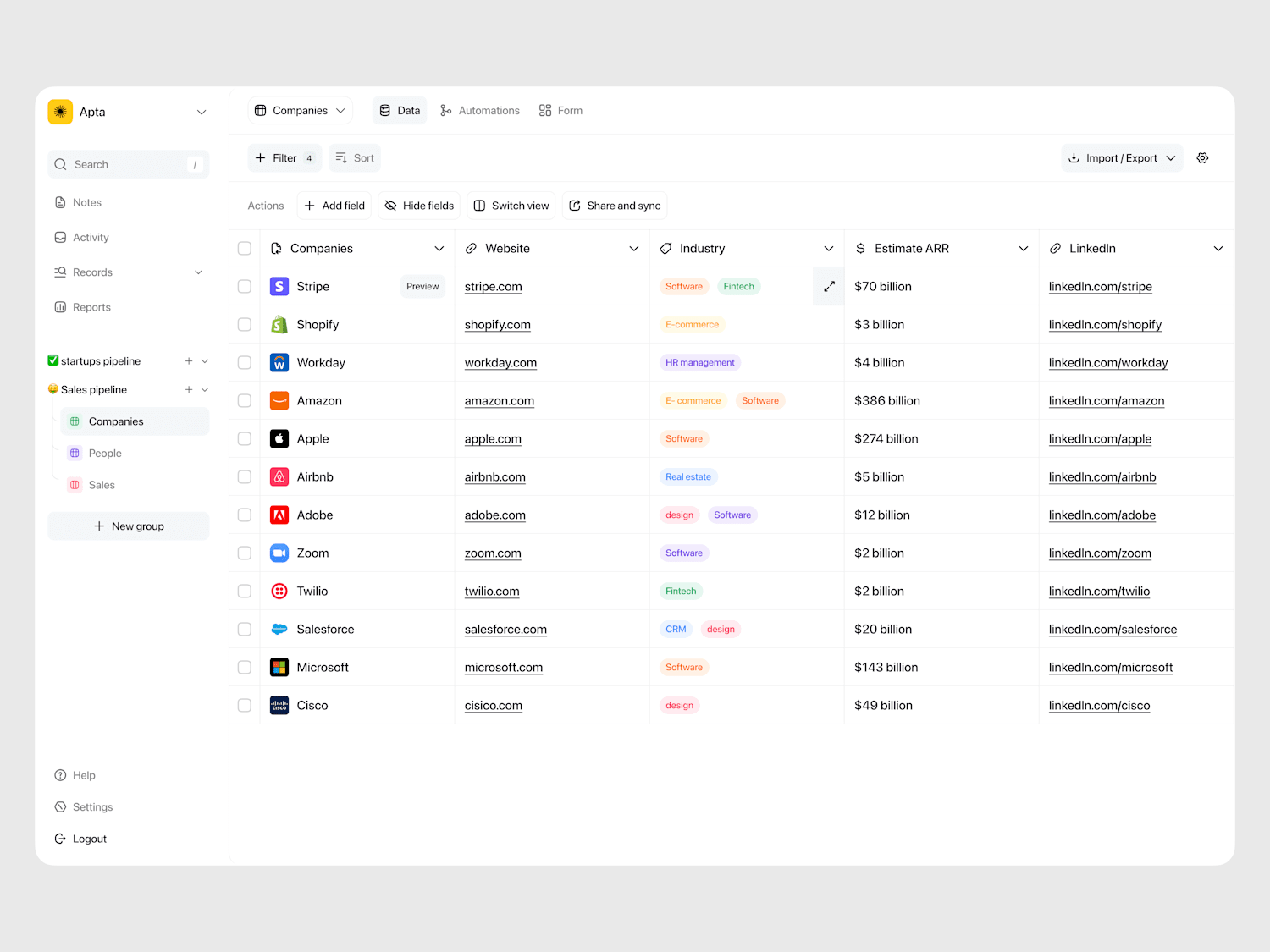Click the Apple company logo
Viewport: 1270px width, 952px height.
click(279, 439)
